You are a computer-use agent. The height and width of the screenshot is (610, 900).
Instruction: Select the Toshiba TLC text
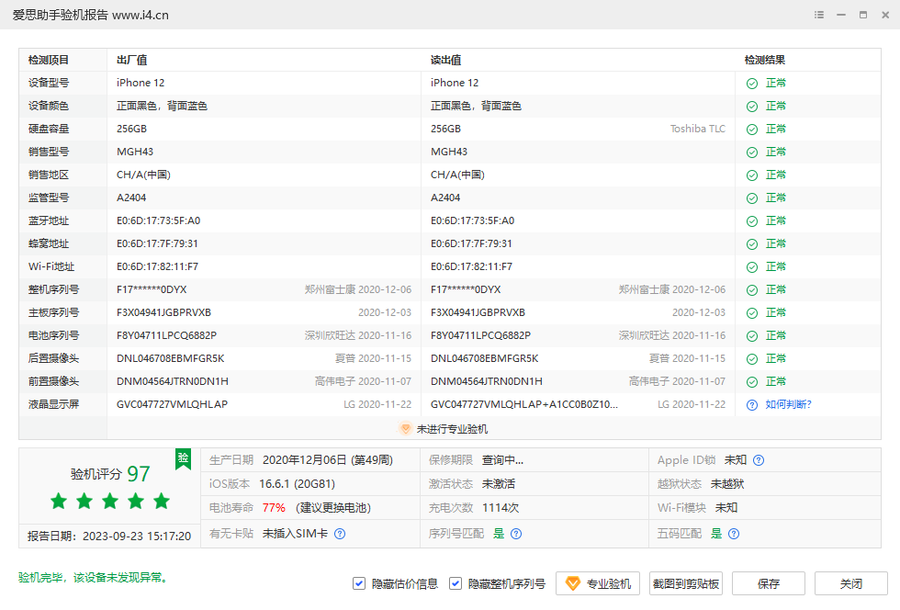(697, 129)
